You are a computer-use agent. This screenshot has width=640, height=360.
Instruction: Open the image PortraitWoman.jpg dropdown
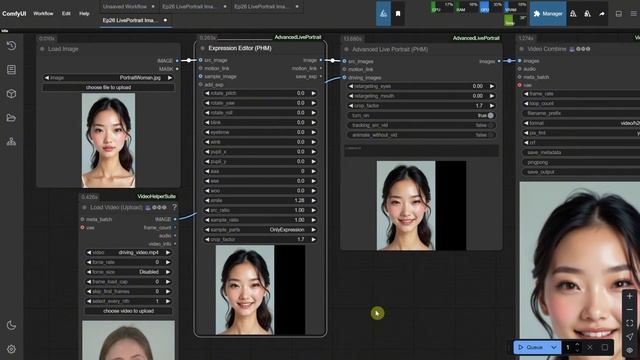coord(108,78)
